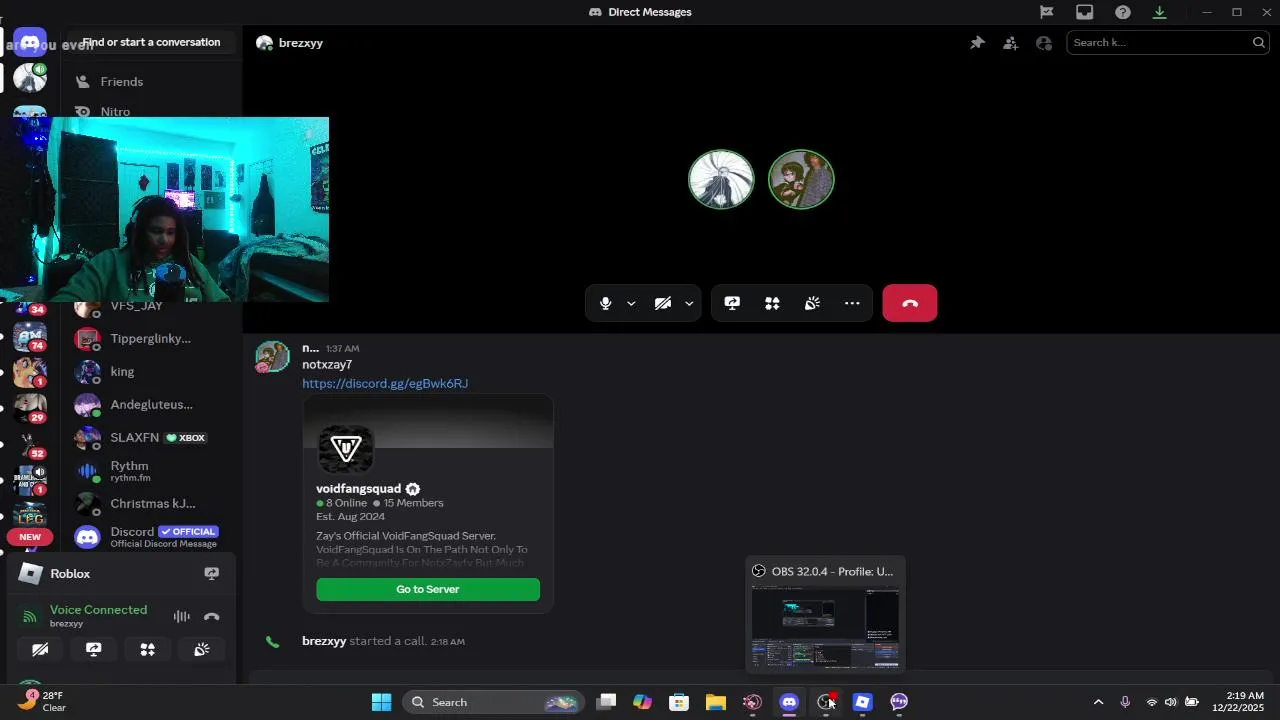Open OBS 32.0.4 window preview thumbnail

pos(826,629)
